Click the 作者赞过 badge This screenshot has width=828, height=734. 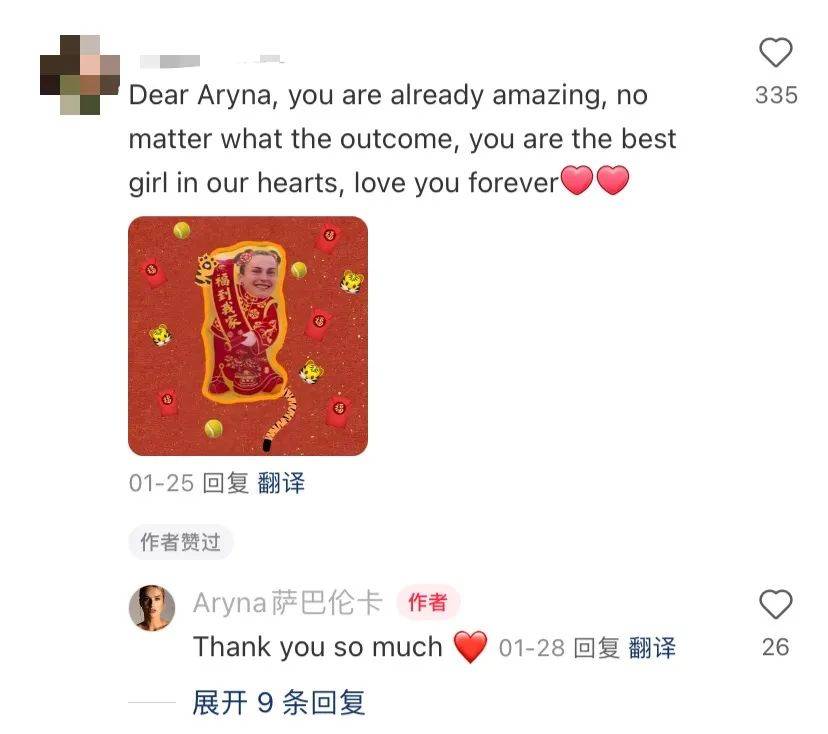pyautogui.click(x=180, y=542)
